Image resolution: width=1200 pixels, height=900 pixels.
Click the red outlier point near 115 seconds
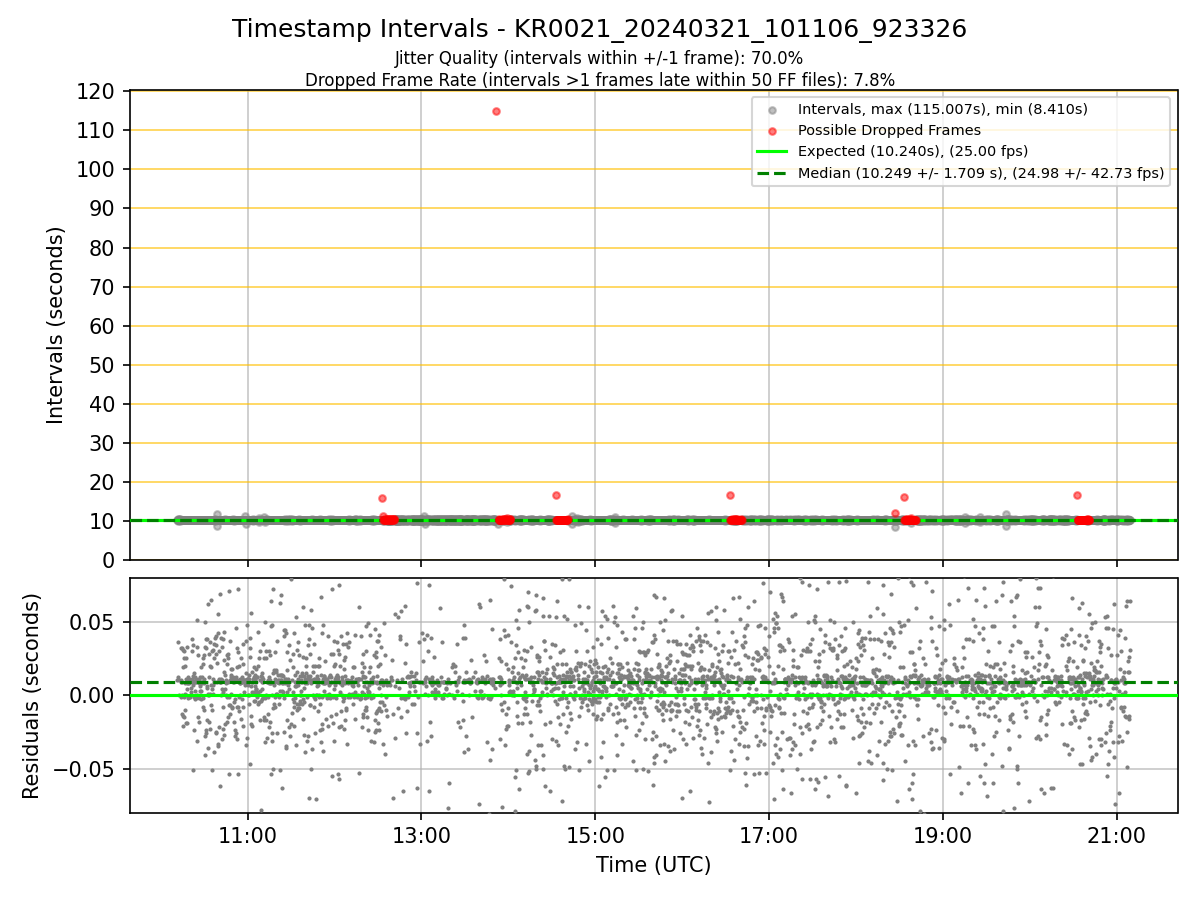click(x=496, y=111)
